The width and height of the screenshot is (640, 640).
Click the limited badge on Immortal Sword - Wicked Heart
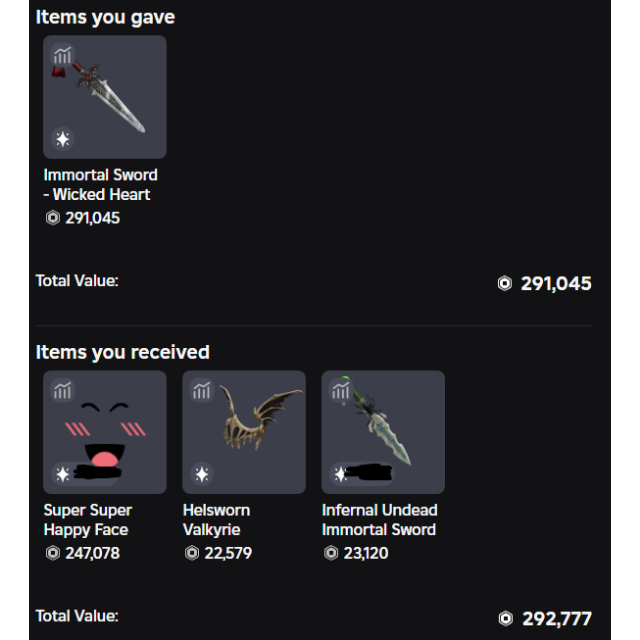(63, 138)
